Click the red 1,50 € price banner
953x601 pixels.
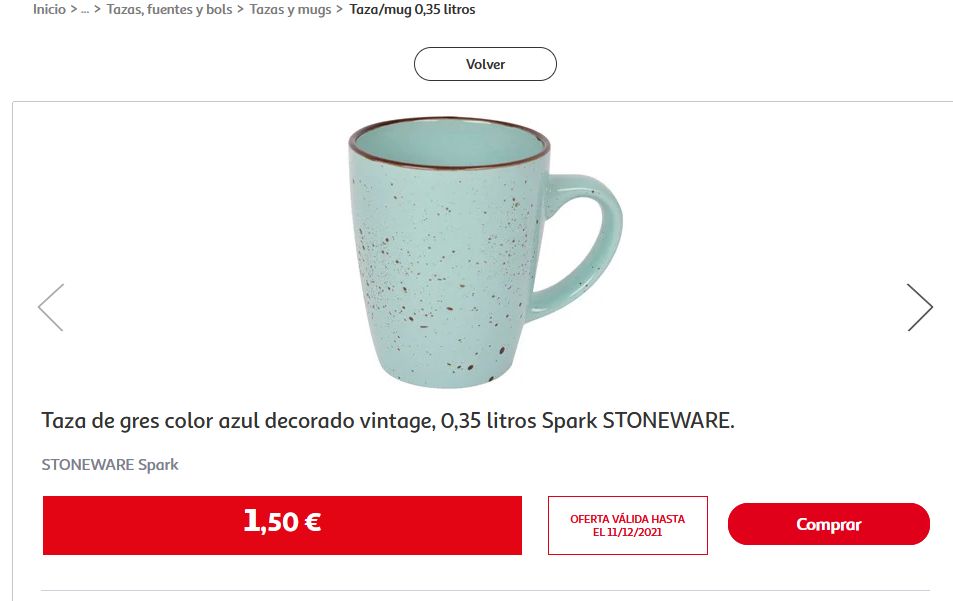click(x=282, y=525)
